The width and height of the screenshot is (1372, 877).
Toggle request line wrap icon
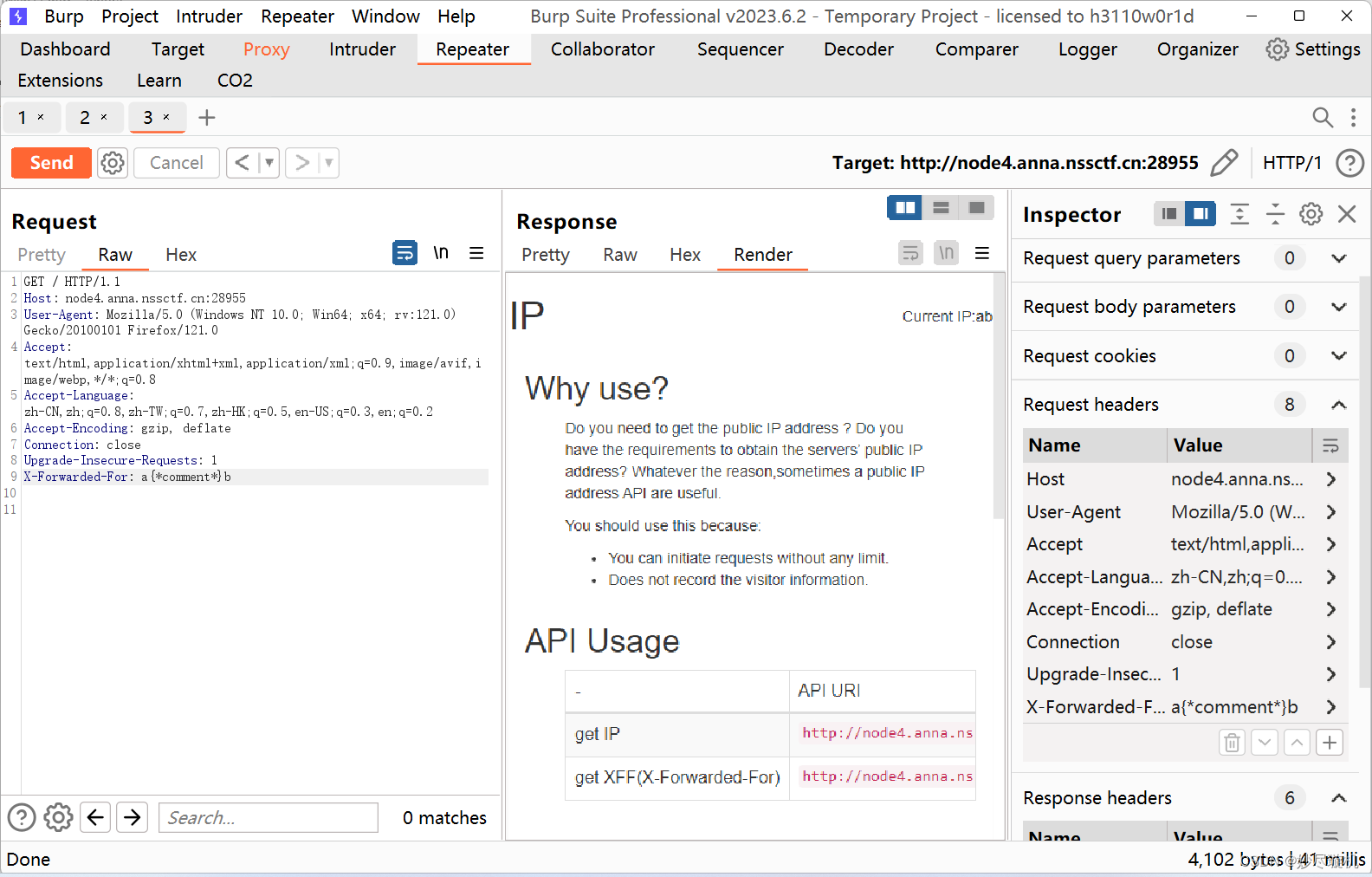(x=404, y=253)
